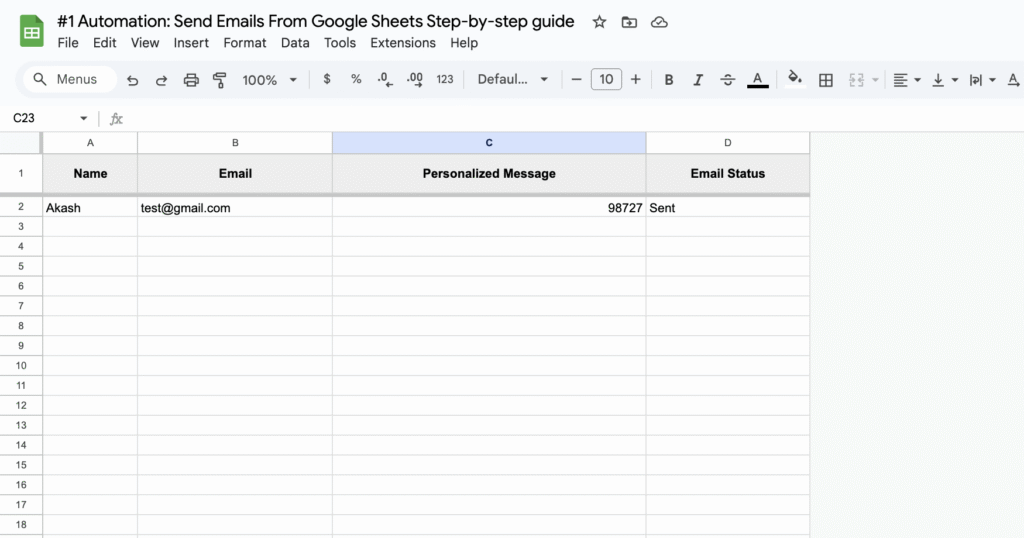This screenshot has width=1024, height=538.
Task: Decrease font size with minus button
Action: [x=576, y=80]
